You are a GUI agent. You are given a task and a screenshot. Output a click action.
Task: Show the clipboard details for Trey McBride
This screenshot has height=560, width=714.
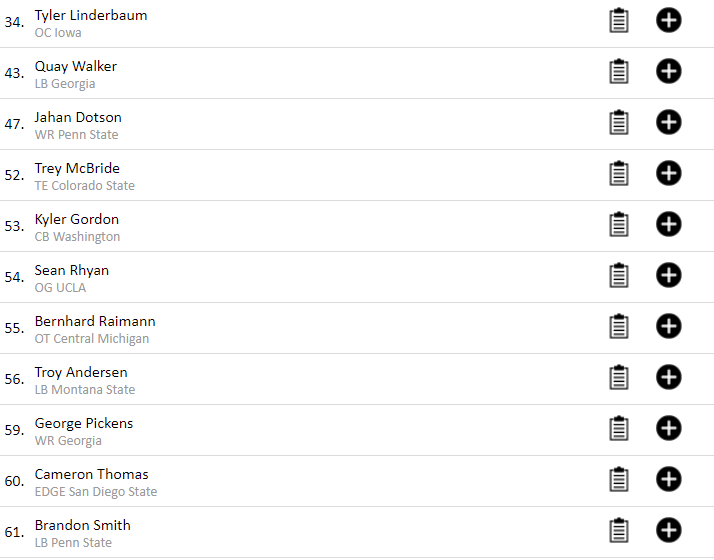point(619,173)
